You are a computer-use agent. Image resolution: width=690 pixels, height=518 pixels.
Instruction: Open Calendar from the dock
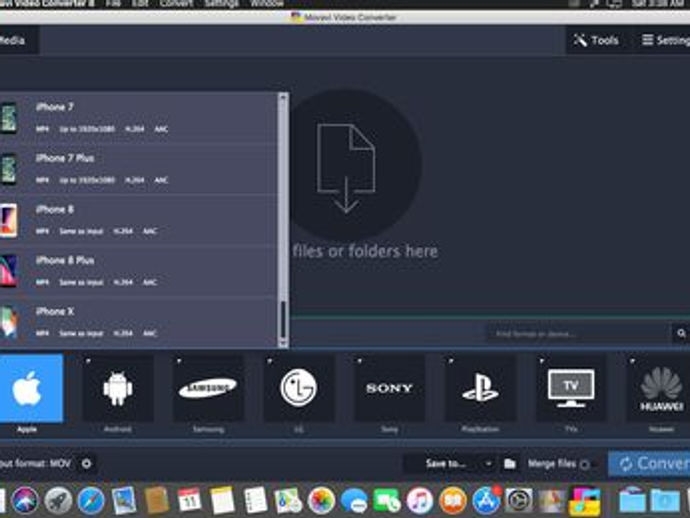(x=189, y=500)
